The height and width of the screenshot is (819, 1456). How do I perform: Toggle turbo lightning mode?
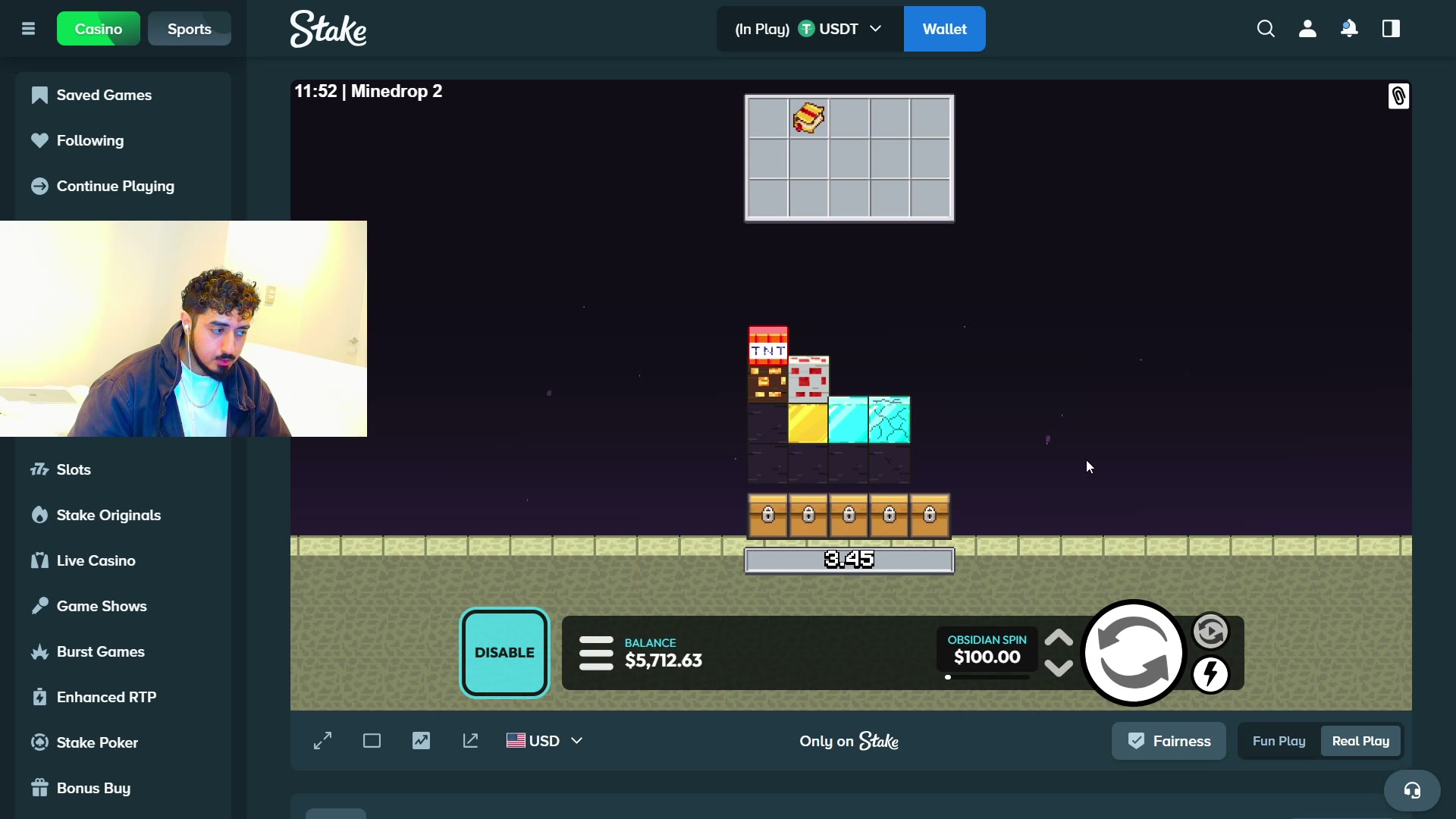[x=1210, y=674]
